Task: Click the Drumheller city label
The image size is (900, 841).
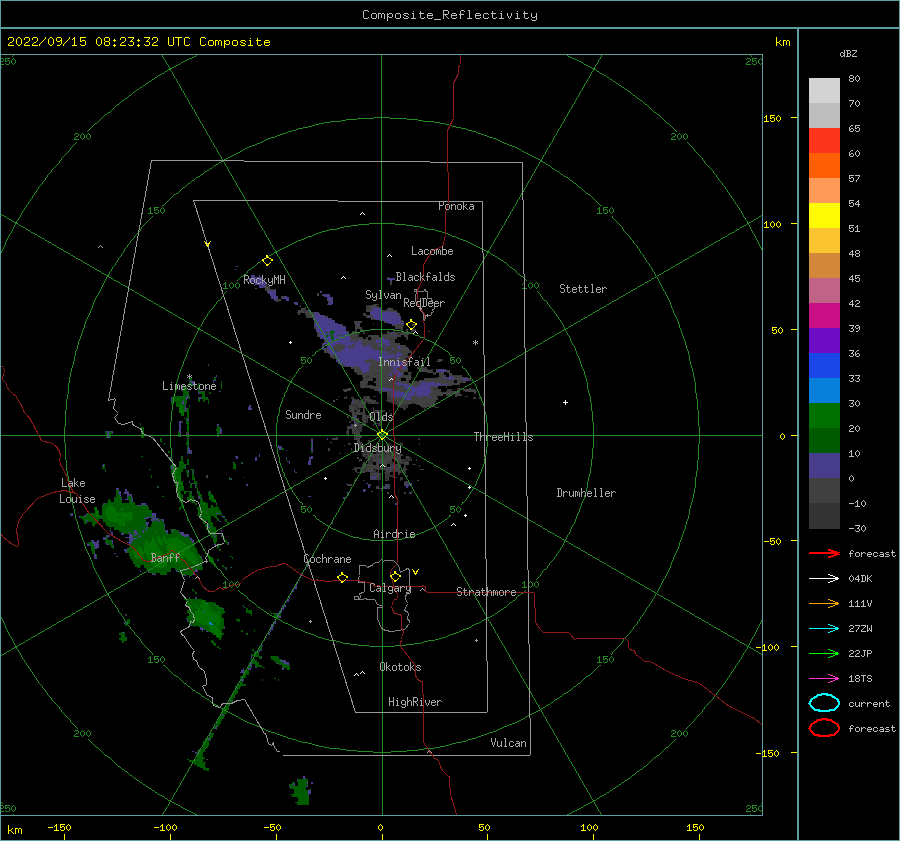Action: (x=586, y=493)
